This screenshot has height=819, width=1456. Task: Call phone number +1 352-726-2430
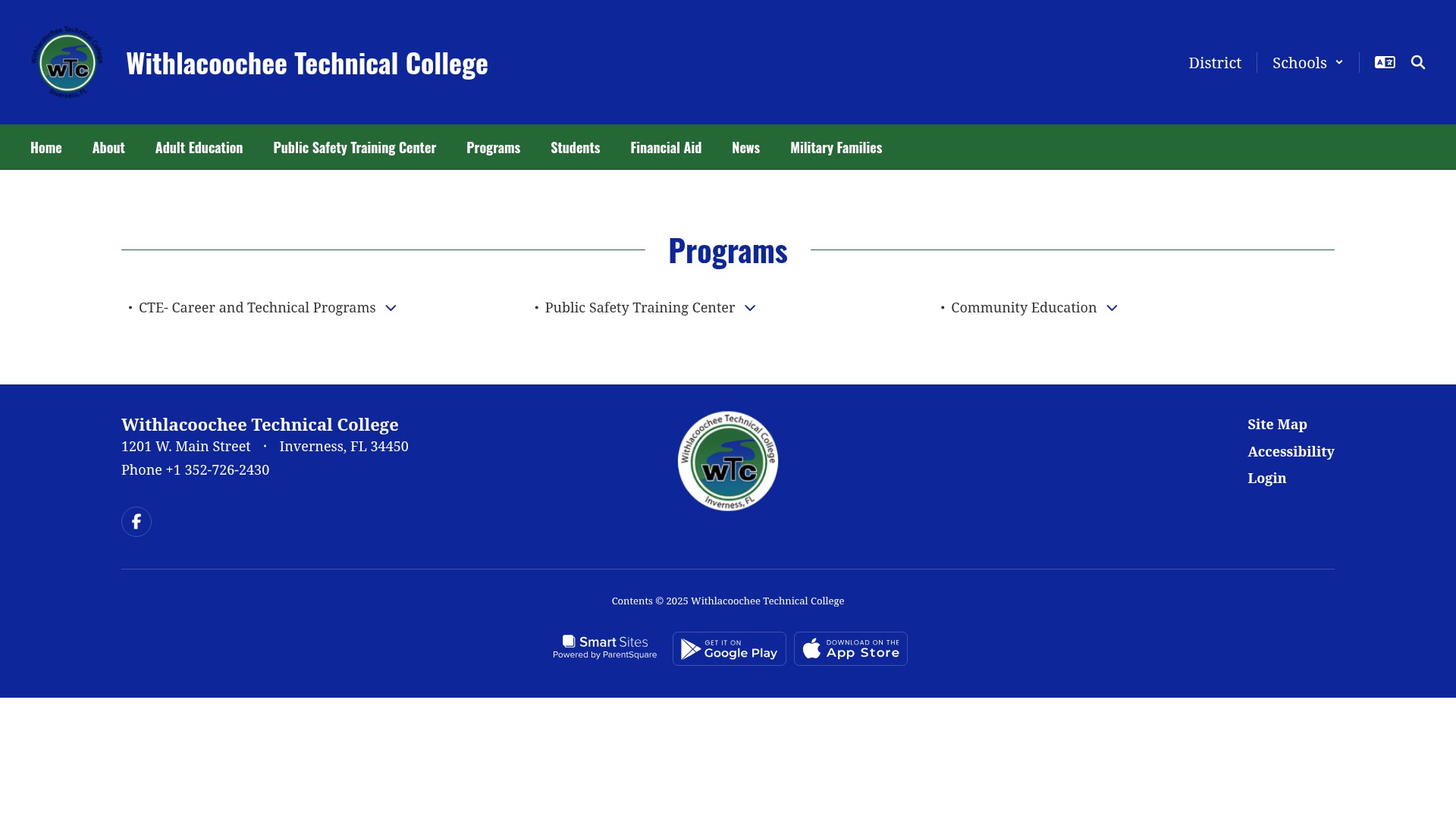pos(218,470)
